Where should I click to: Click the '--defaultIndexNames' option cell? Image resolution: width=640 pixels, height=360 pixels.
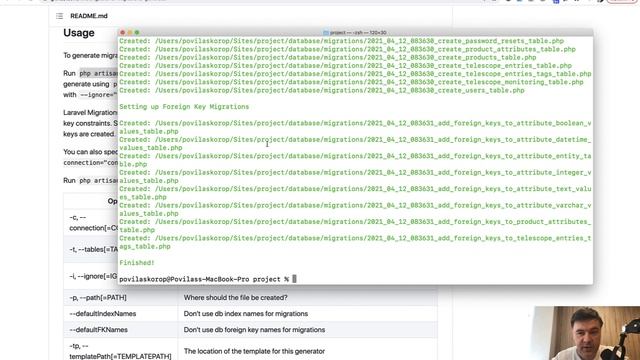[120, 313]
